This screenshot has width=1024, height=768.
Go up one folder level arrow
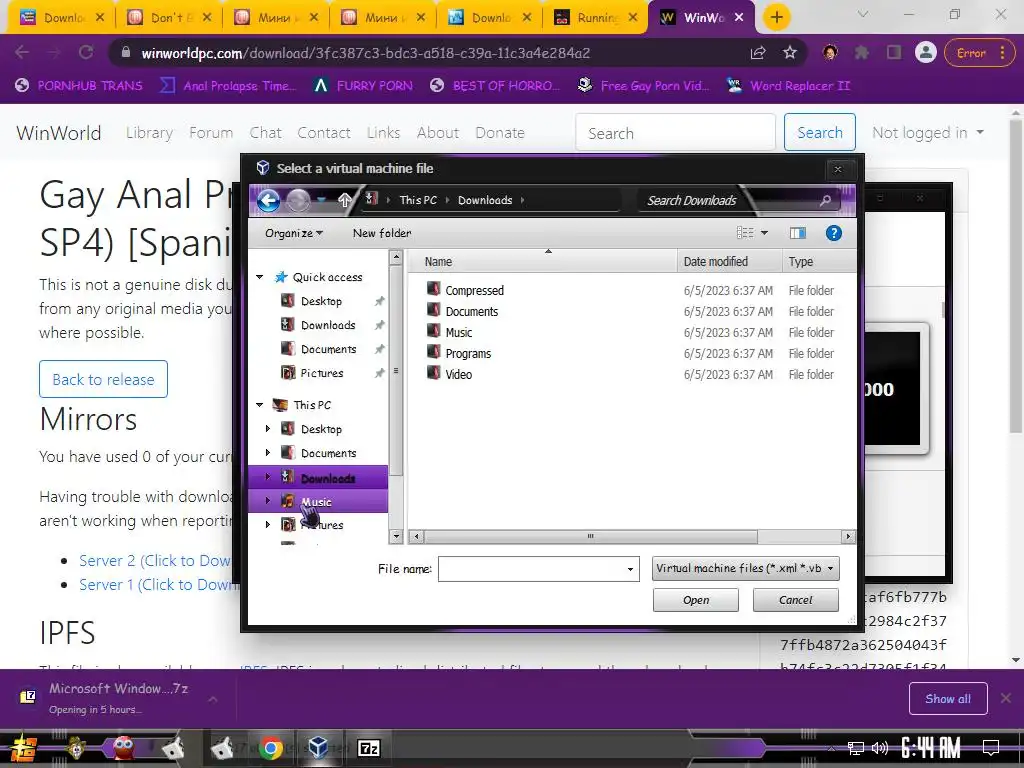coord(345,200)
